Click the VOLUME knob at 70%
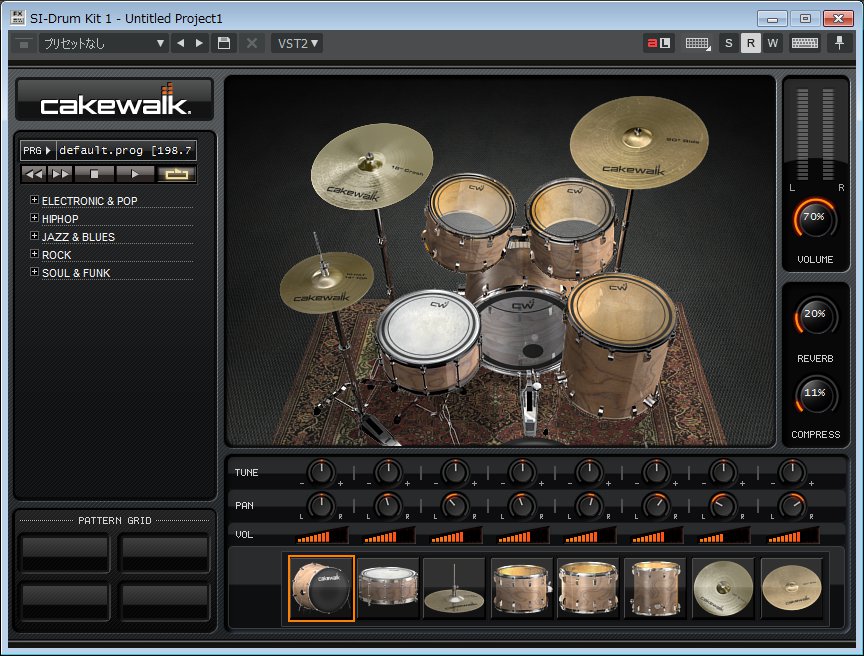864x656 pixels. point(815,218)
